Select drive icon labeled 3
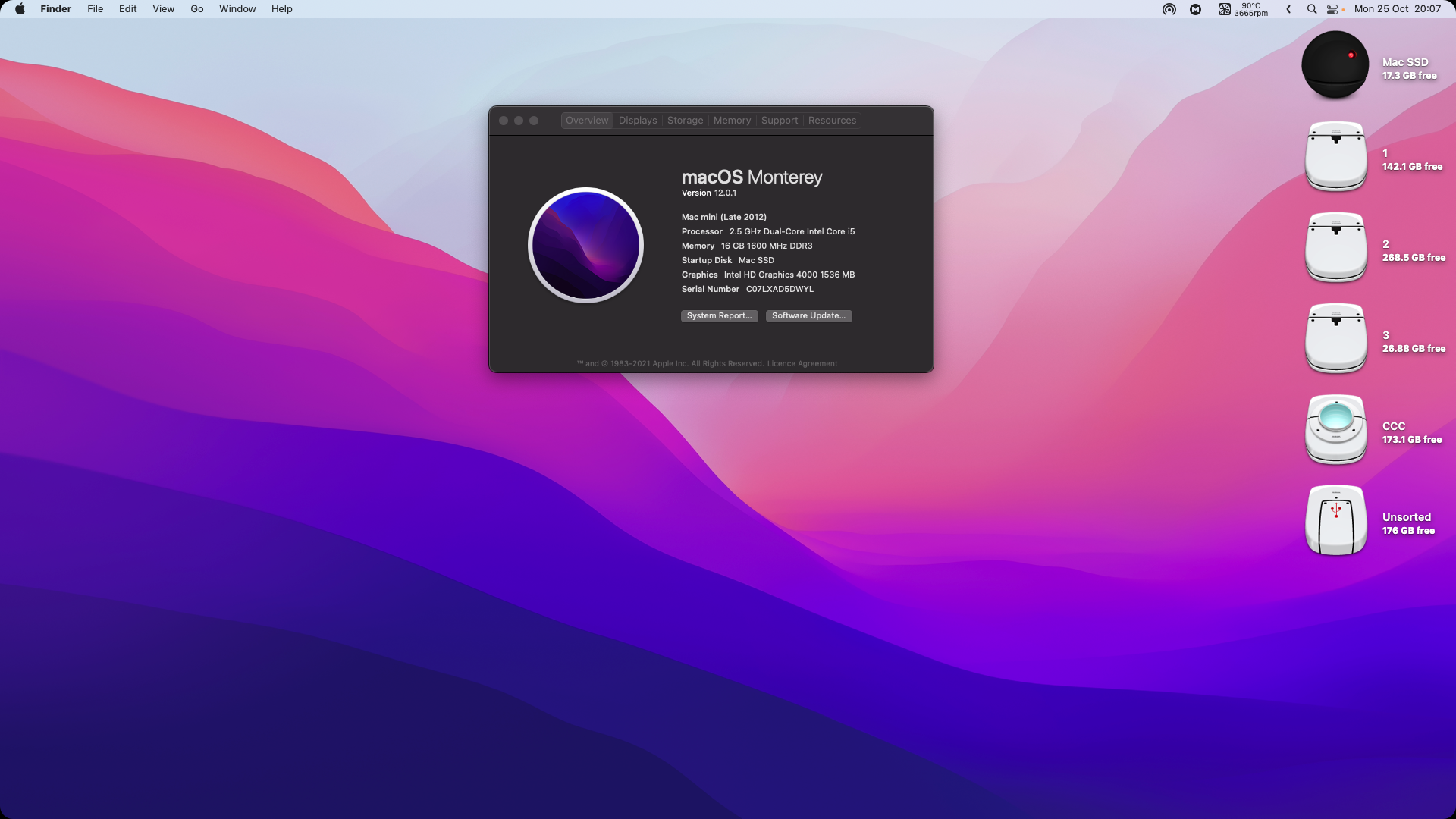 tap(1335, 338)
